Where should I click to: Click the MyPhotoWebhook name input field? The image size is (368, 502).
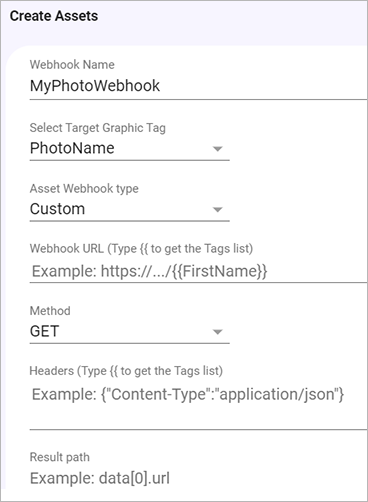199,86
